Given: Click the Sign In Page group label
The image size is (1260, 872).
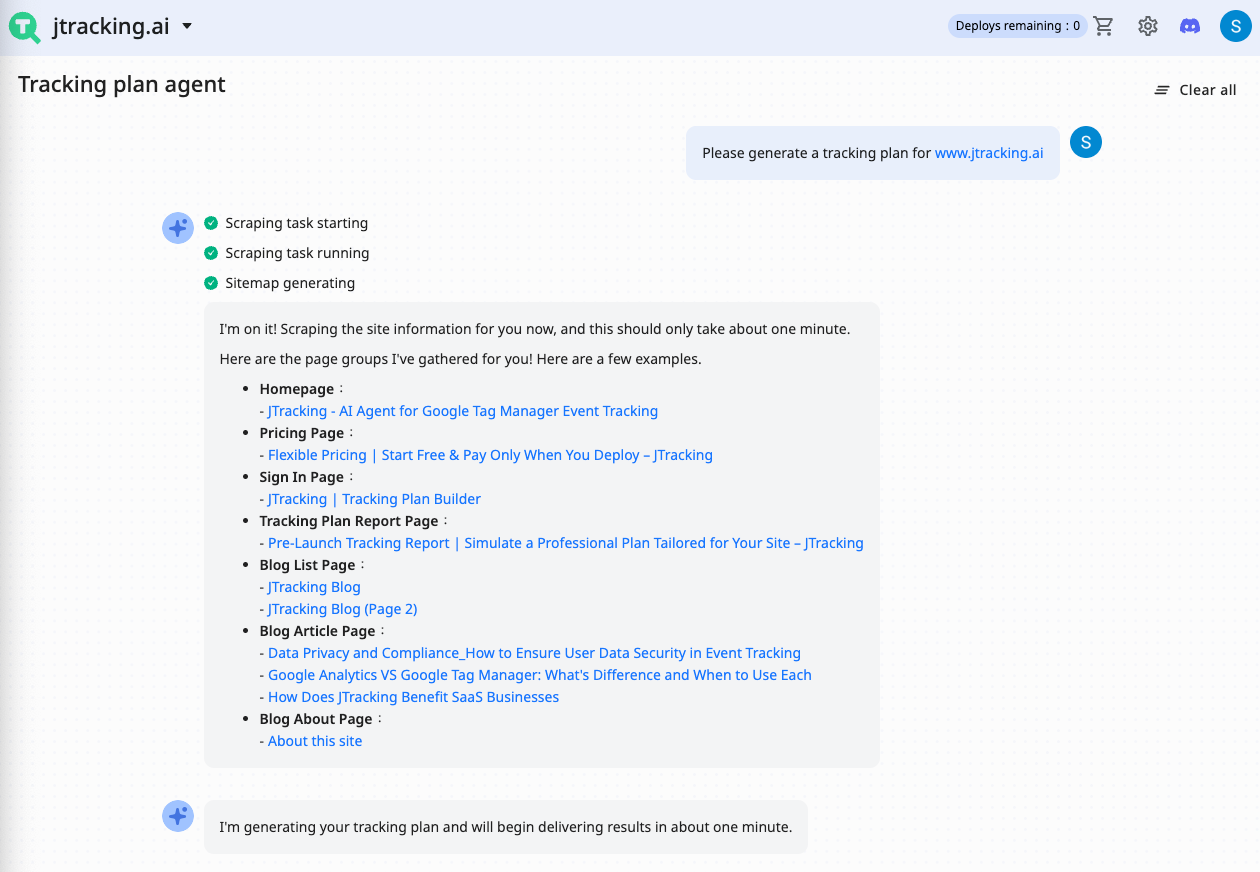Looking at the screenshot, I should [302, 477].
